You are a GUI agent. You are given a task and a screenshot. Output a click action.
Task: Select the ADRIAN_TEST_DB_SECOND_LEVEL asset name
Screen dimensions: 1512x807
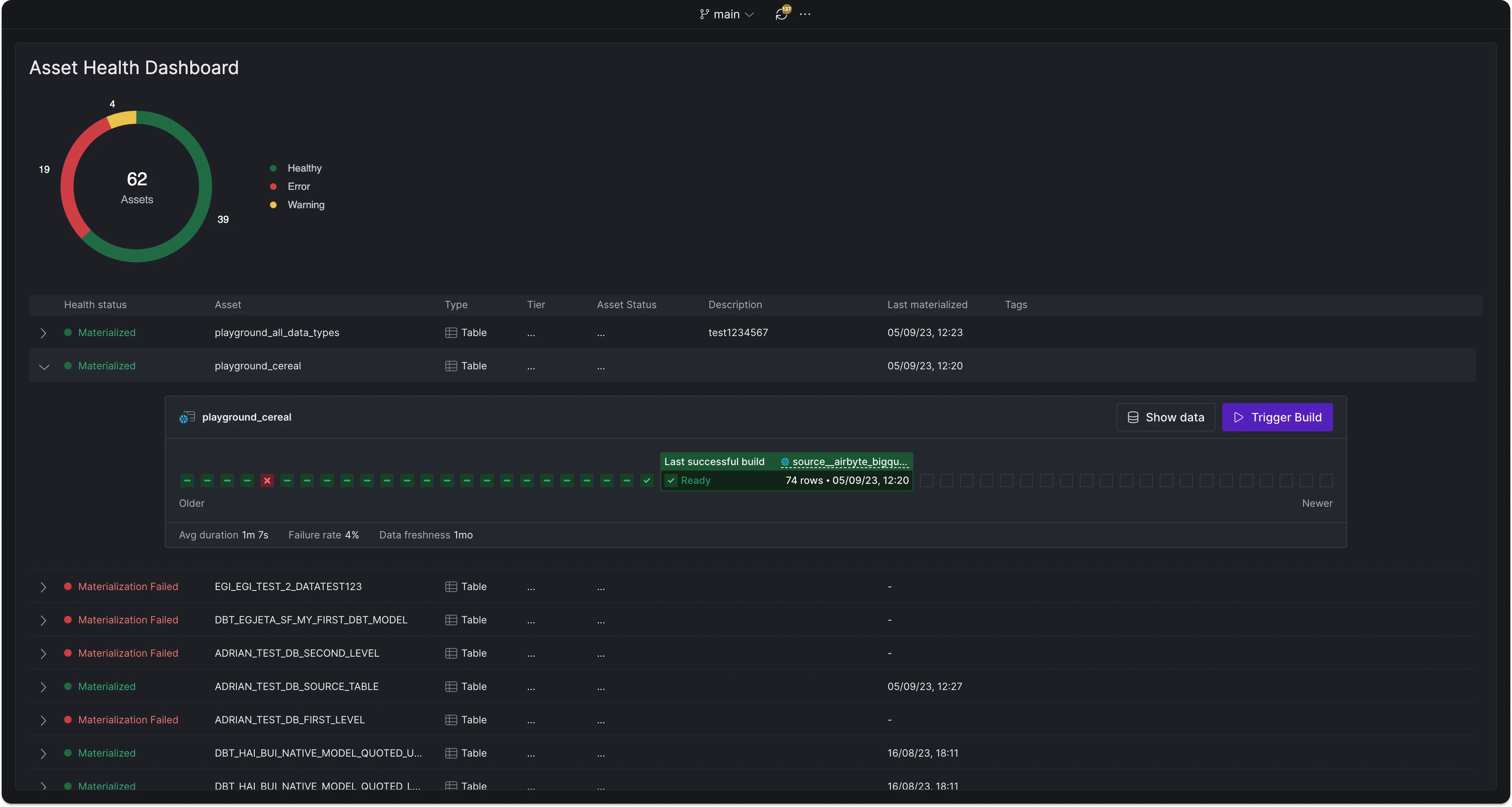(x=297, y=653)
